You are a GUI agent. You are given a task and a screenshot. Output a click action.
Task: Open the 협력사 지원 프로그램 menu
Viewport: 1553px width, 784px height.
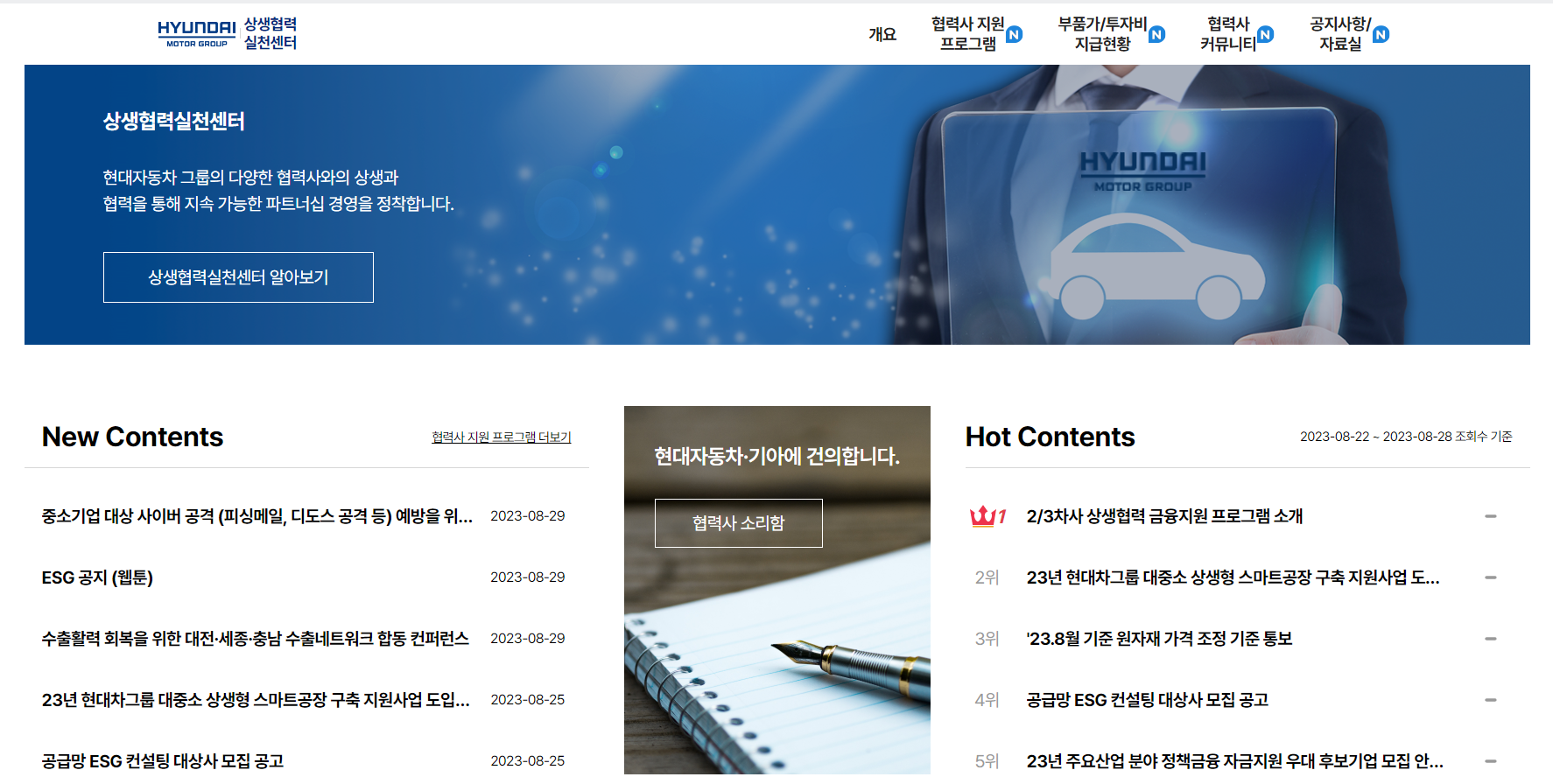coord(967,34)
